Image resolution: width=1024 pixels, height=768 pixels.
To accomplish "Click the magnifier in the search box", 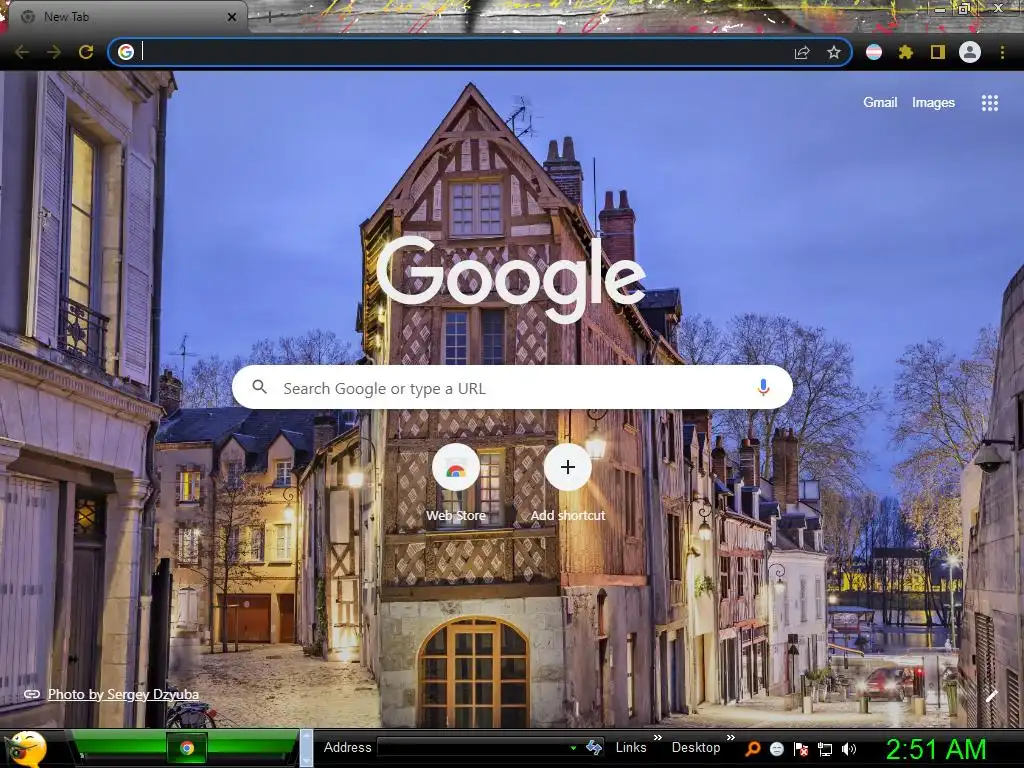I will 259,387.
